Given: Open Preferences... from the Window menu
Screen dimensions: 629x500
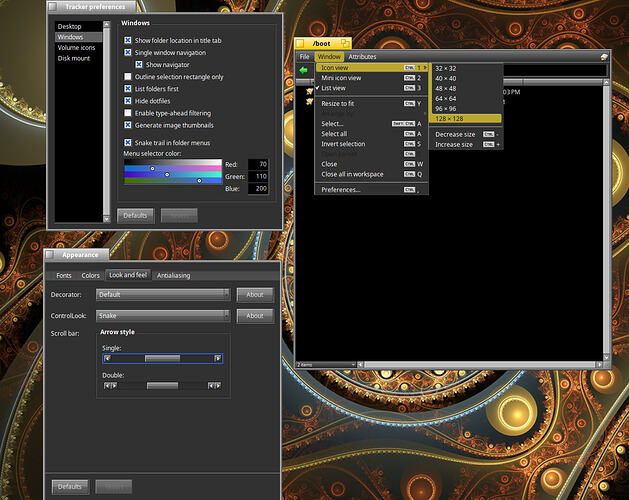Looking at the screenshot, I should 371,190.
